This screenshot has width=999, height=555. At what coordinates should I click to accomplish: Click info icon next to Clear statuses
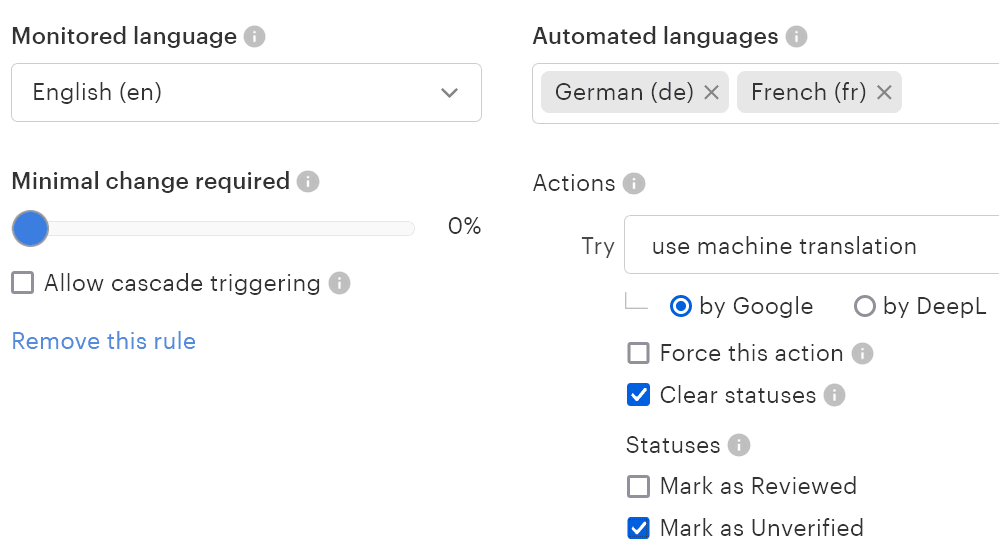point(835,395)
